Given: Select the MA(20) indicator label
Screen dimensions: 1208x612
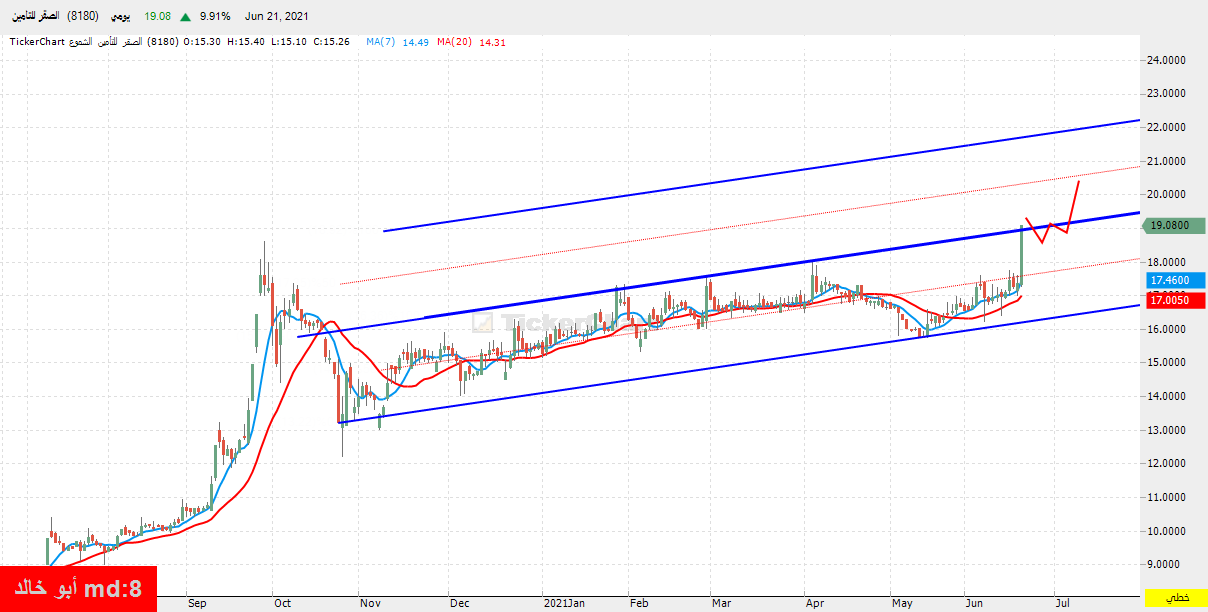Looking at the screenshot, I should click(455, 42).
